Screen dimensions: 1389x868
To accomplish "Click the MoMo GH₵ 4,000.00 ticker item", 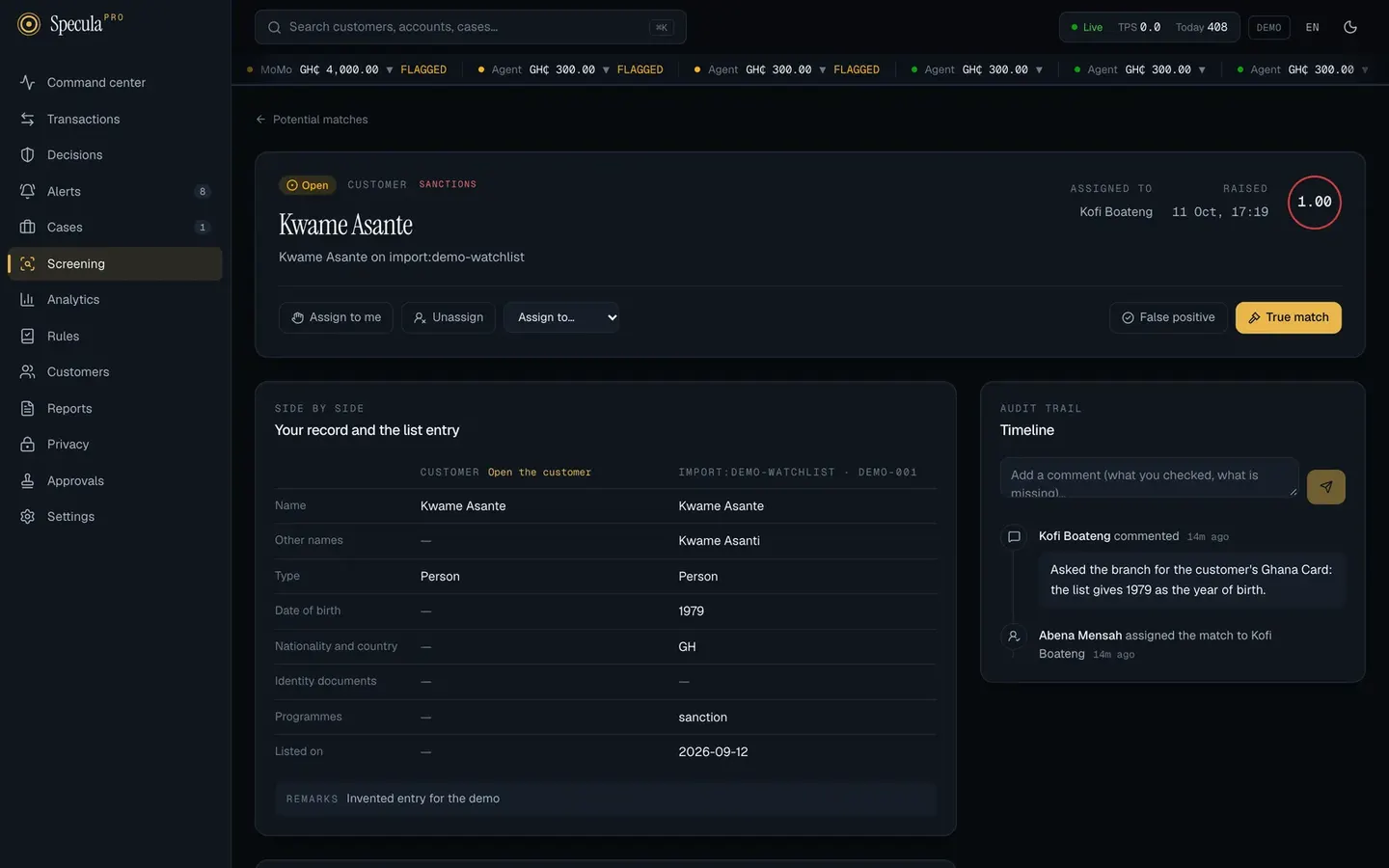I will pos(346,69).
